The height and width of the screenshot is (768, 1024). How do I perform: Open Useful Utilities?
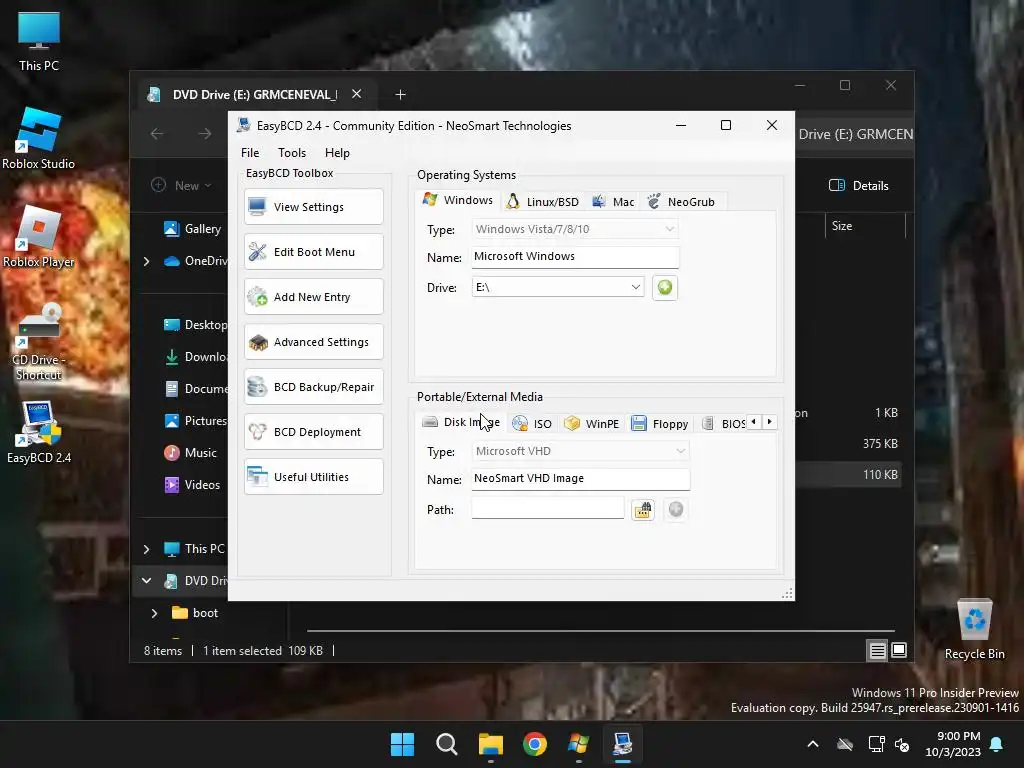pos(313,477)
